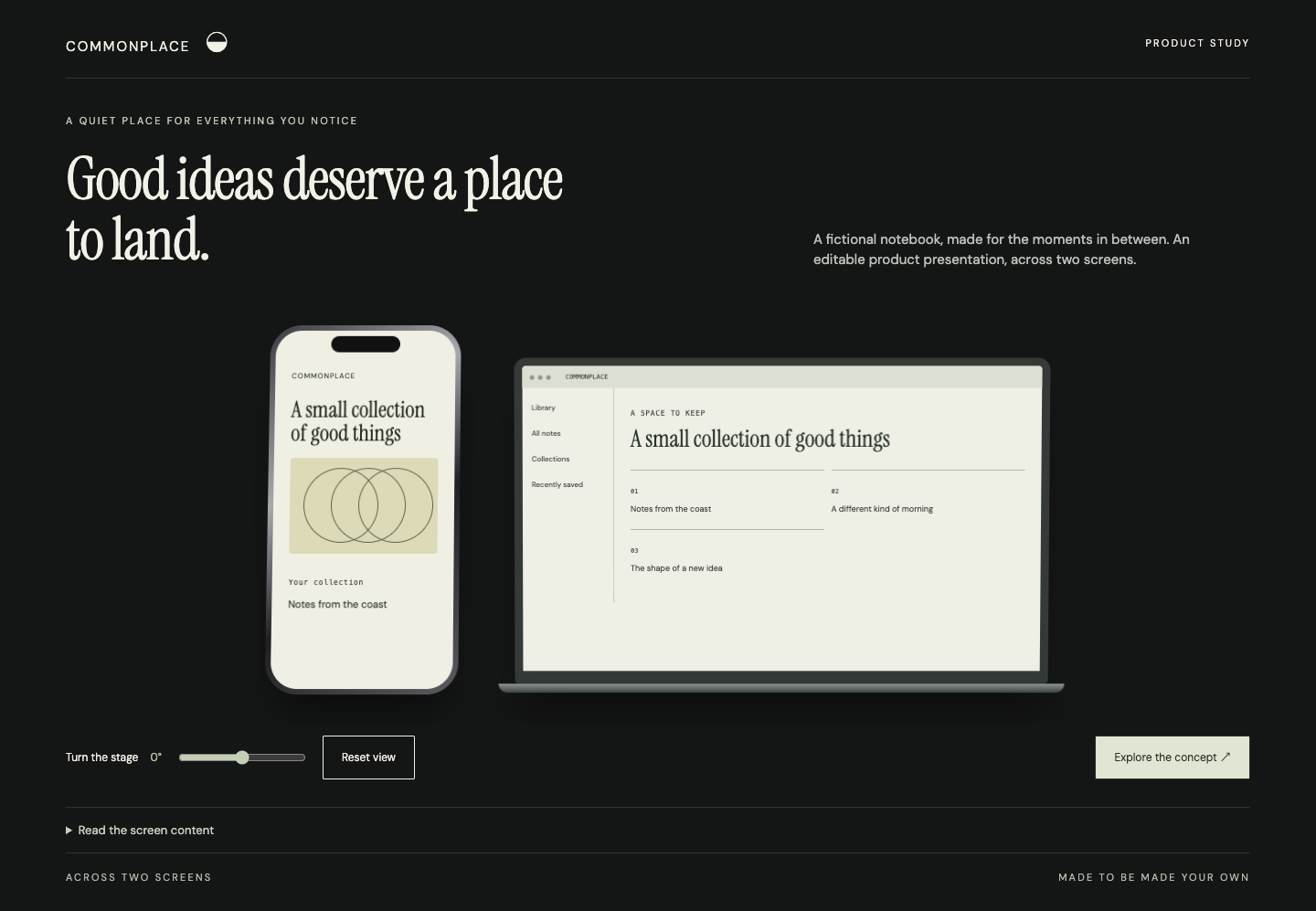Image resolution: width=1316 pixels, height=911 pixels.
Task: Click the fictional notebook description paragraph
Action: coord(1002,249)
